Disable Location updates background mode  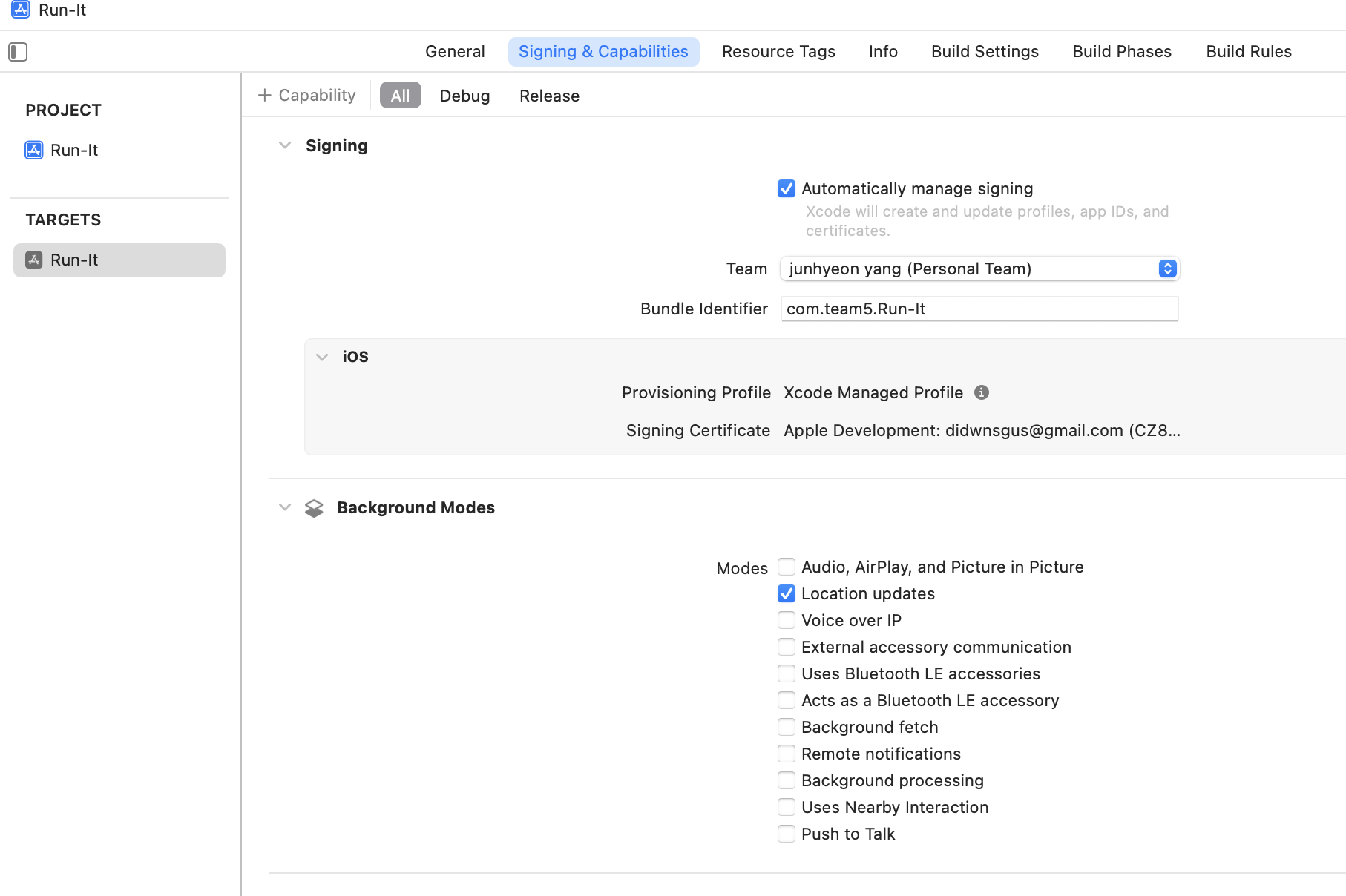tap(787, 594)
